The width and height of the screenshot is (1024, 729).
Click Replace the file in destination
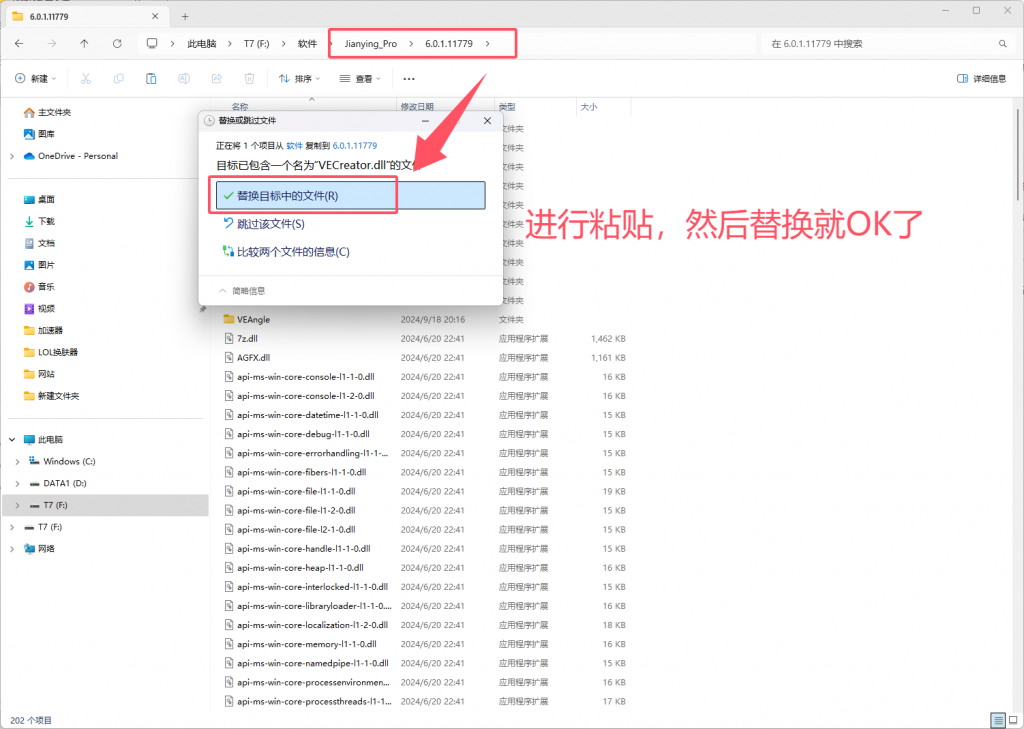pos(351,195)
